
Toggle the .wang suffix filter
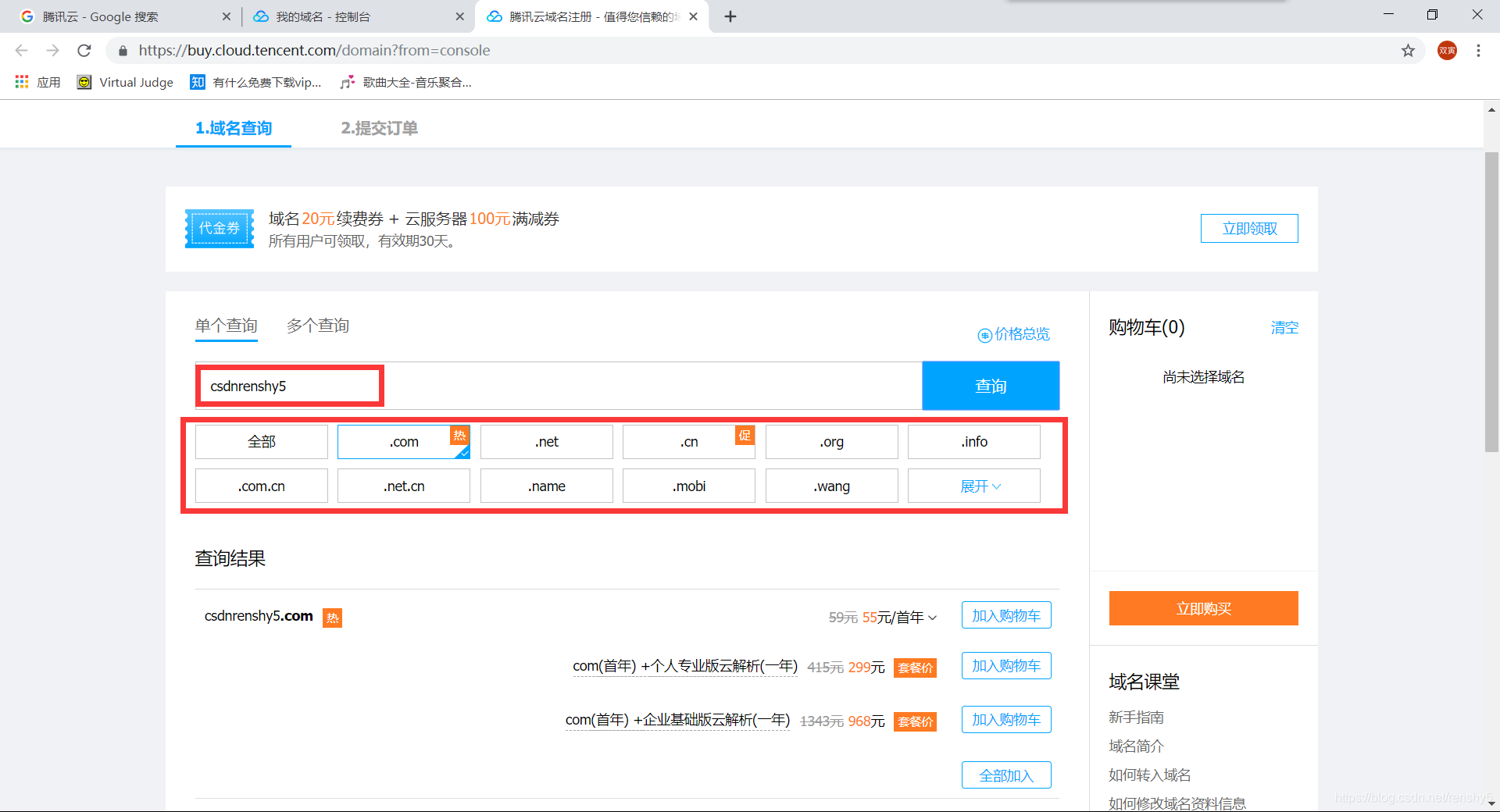(x=832, y=486)
